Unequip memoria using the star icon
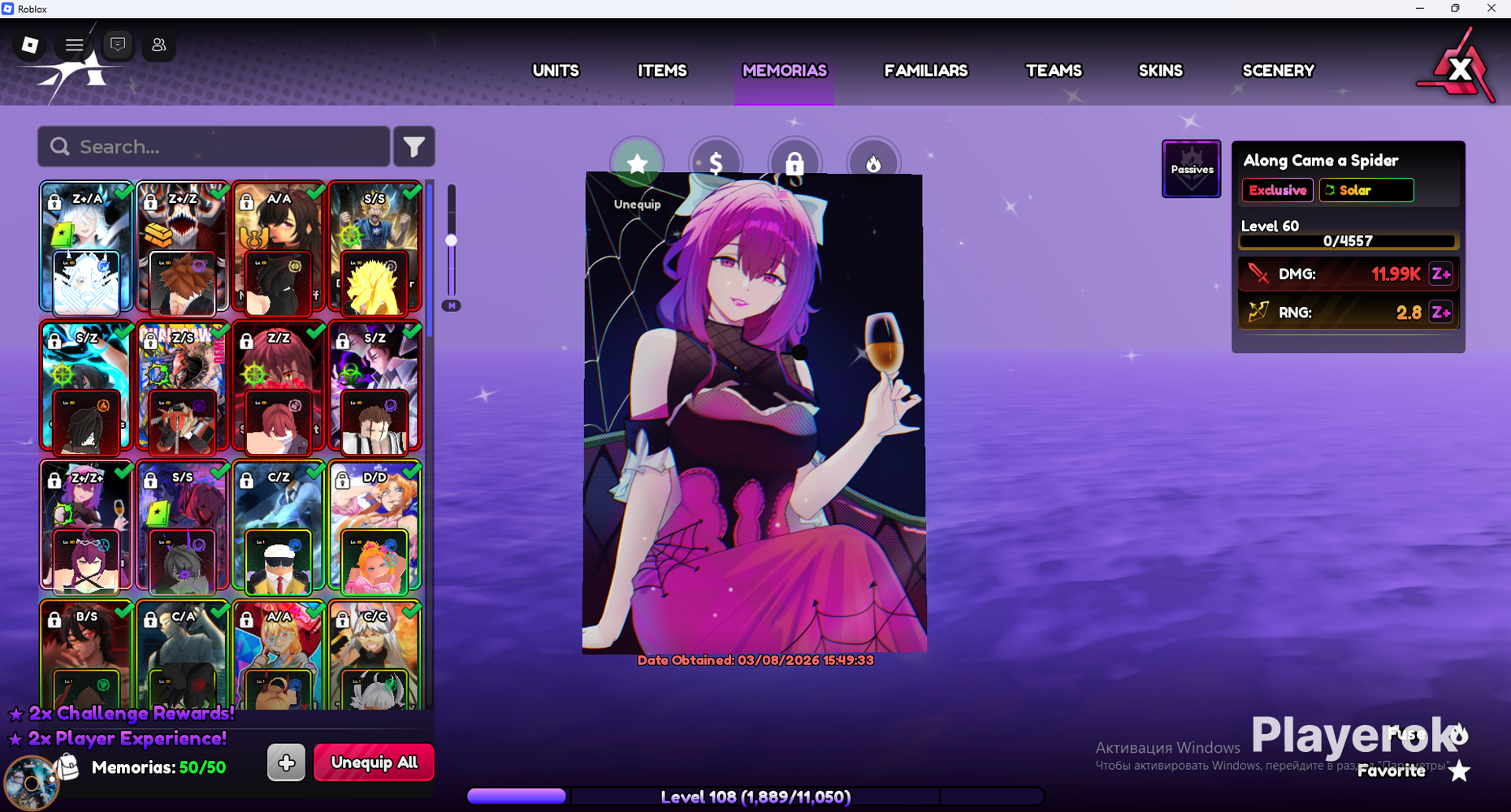Viewport: 1511px width, 812px height. [638, 163]
